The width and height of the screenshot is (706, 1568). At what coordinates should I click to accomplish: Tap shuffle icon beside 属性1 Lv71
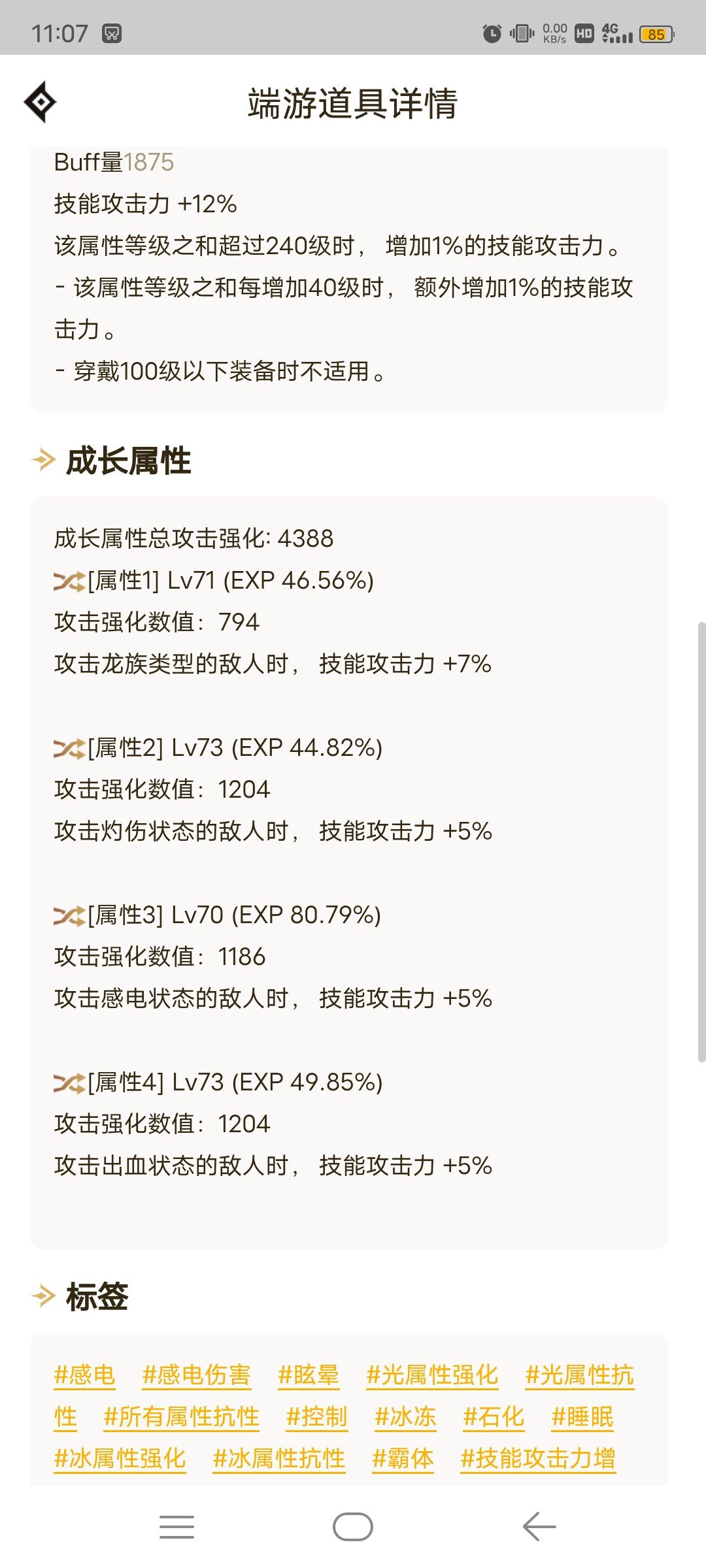coord(69,581)
